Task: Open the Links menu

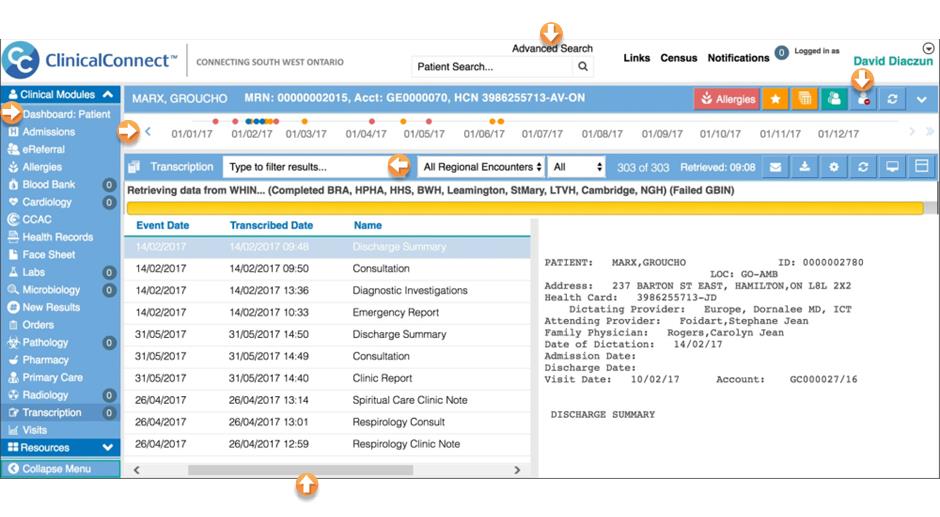Action: (637, 58)
